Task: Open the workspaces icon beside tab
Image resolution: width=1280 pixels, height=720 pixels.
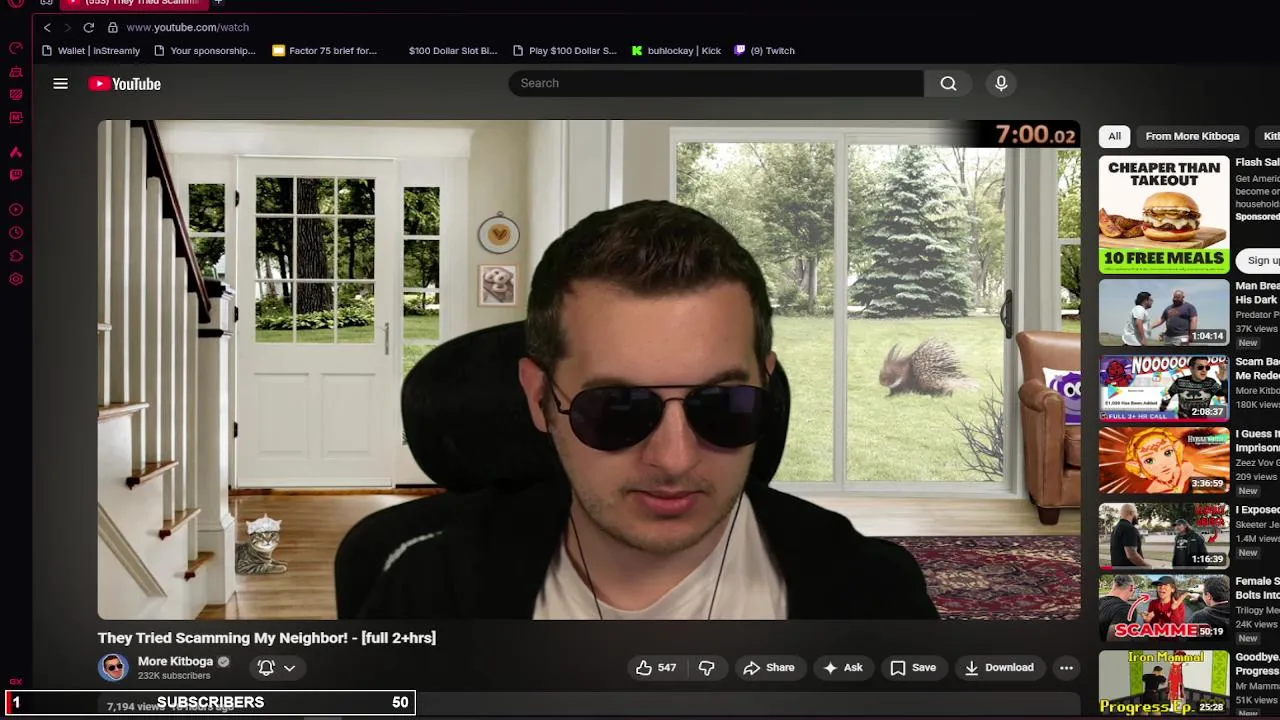Action: coord(46,3)
